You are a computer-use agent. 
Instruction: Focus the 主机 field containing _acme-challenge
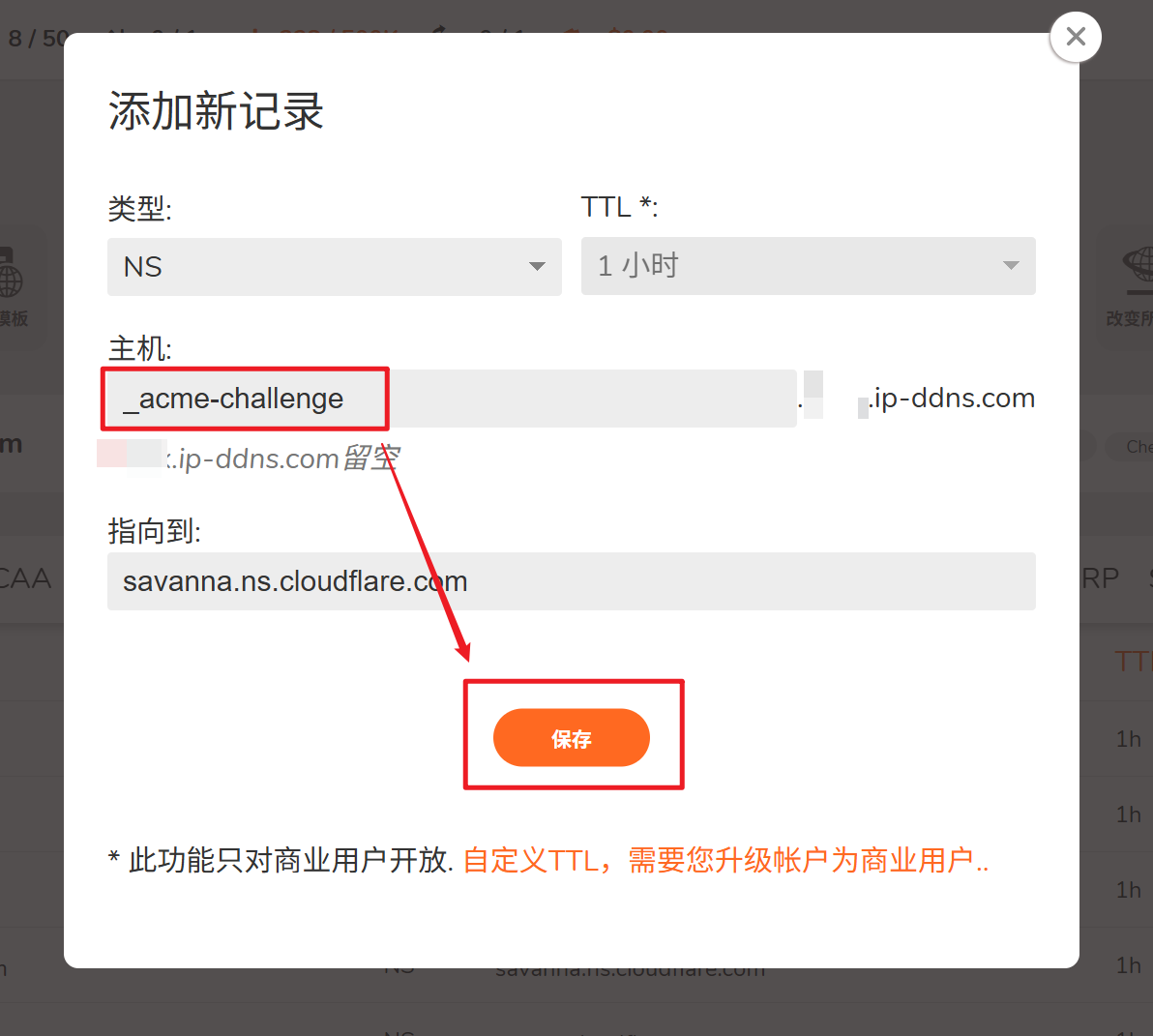click(452, 399)
